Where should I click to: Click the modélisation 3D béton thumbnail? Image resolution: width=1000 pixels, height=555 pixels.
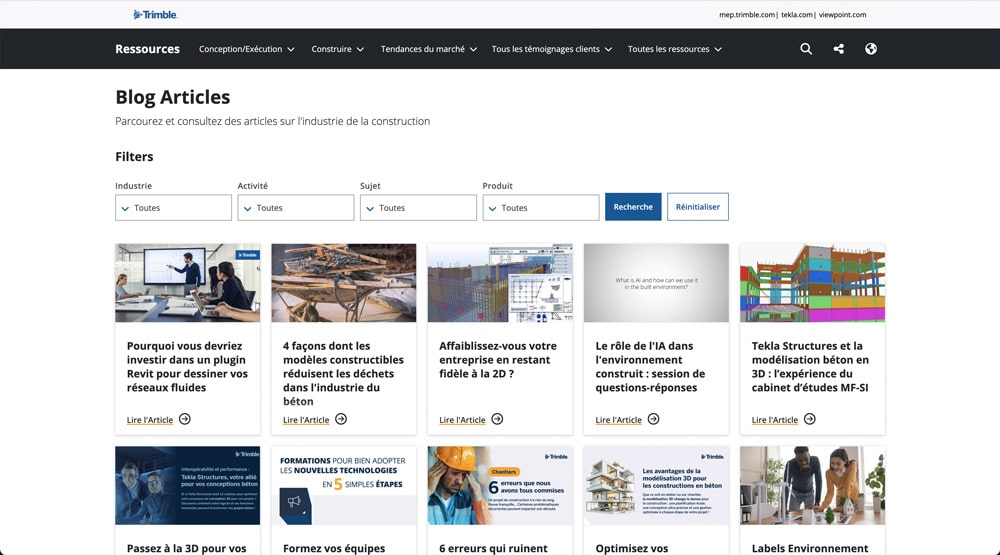656,485
